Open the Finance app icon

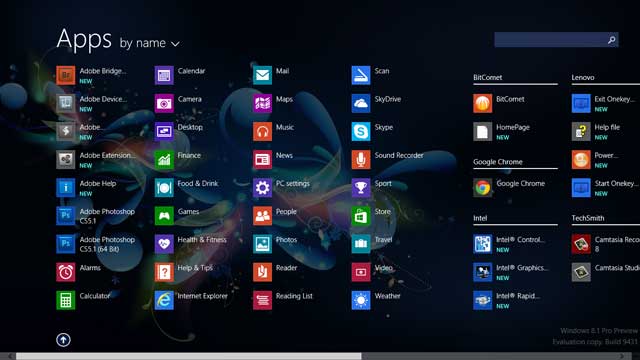tap(164, 160)
